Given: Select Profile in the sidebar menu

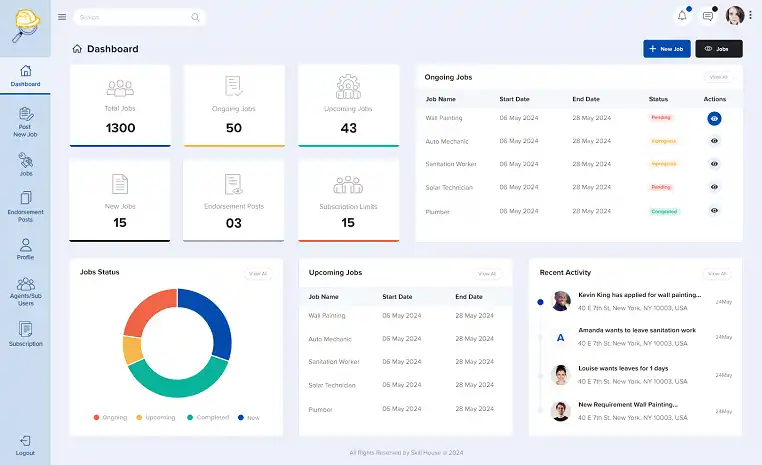Looking at the screenshot, I should point(25,249).
